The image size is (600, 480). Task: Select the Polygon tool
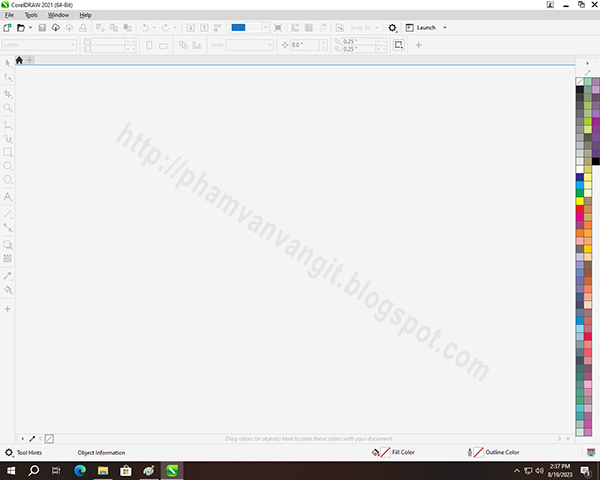click(x=8, y=180)
